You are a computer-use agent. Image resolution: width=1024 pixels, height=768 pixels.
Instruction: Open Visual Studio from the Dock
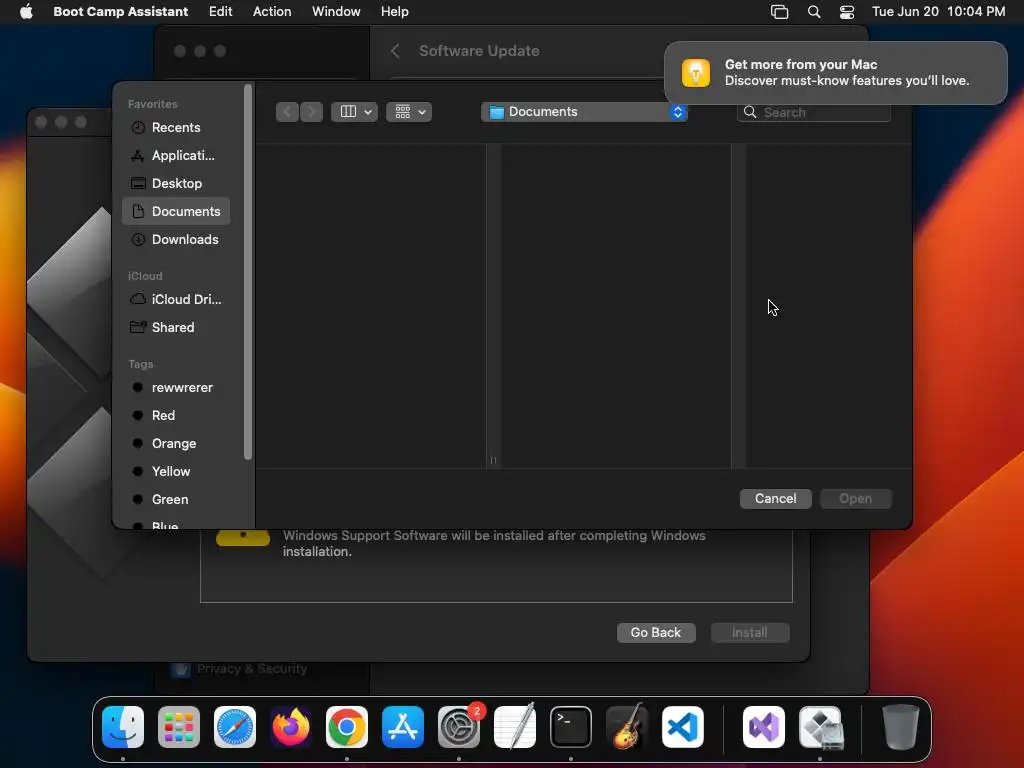(764, 727)
